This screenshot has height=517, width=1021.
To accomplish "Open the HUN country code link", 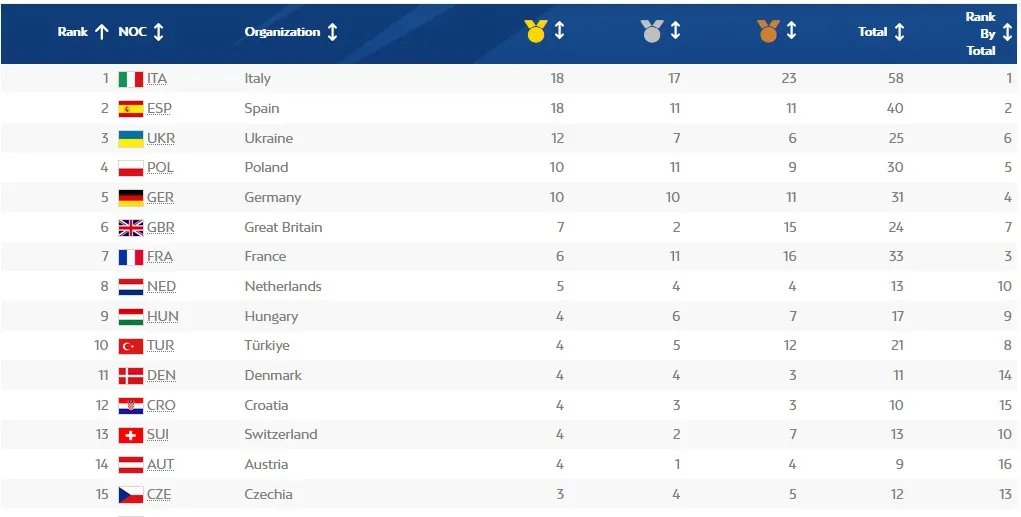I will tap(162, 316).
